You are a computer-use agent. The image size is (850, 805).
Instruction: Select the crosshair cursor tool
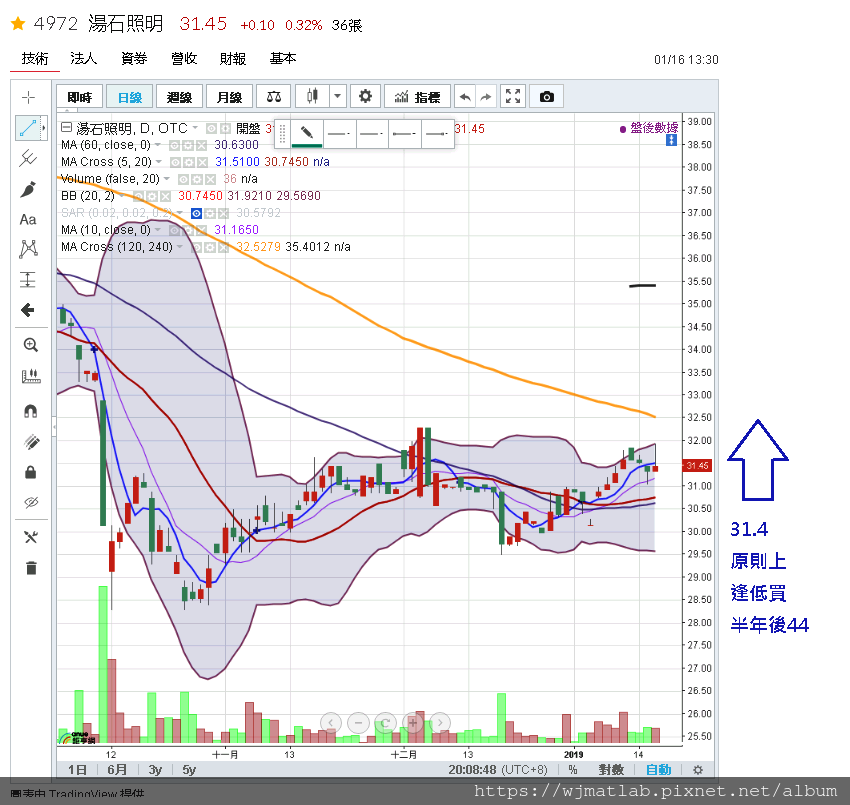point(28,97)
